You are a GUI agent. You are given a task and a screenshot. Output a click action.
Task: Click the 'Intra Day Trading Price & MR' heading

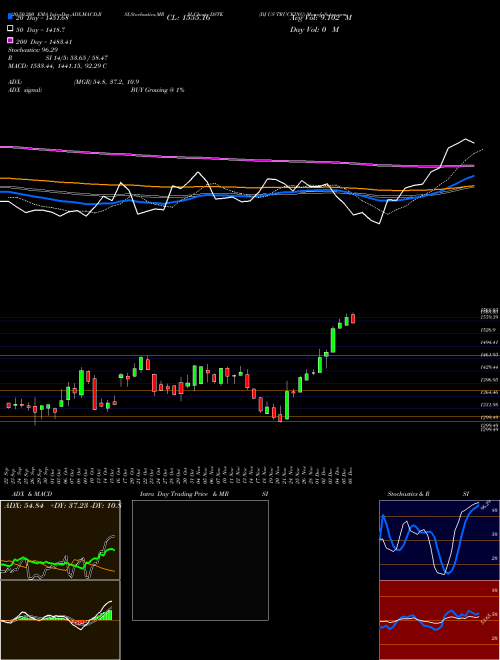184,494
